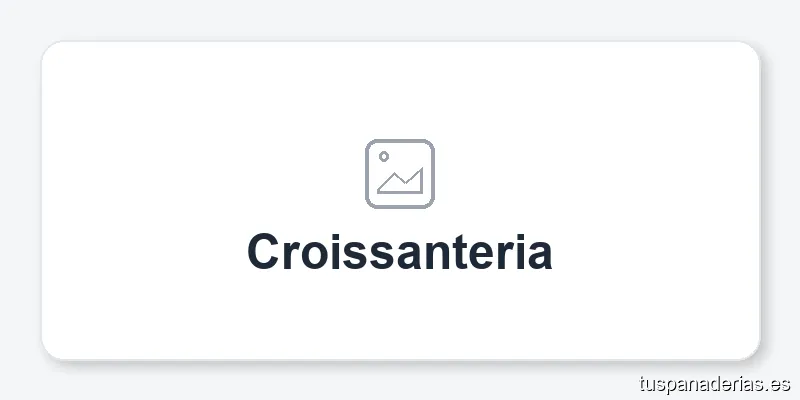800x400 pixels.
Task: Select the missing picture icon in card center
Action: pyautogui.click(x=400, y=174)
